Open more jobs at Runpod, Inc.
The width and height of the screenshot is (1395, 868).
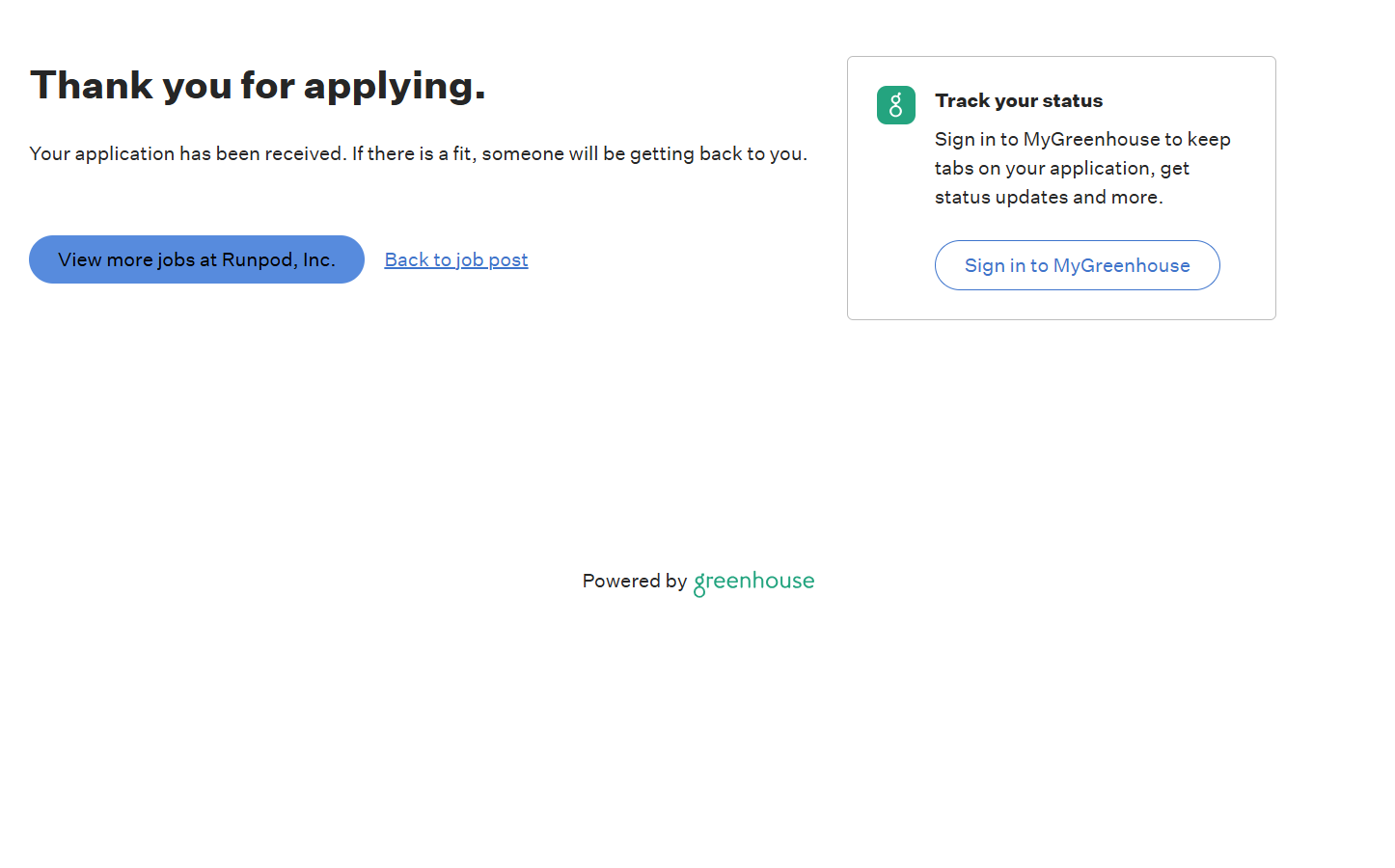196,259
